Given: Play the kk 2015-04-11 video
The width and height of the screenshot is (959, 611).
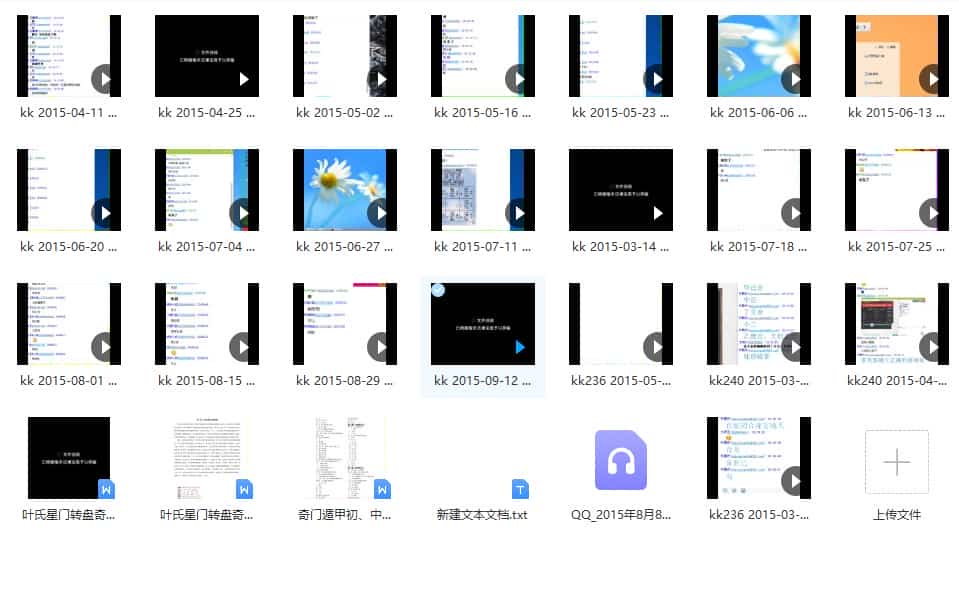Looking at the screenshot, I should pos(104,79).
